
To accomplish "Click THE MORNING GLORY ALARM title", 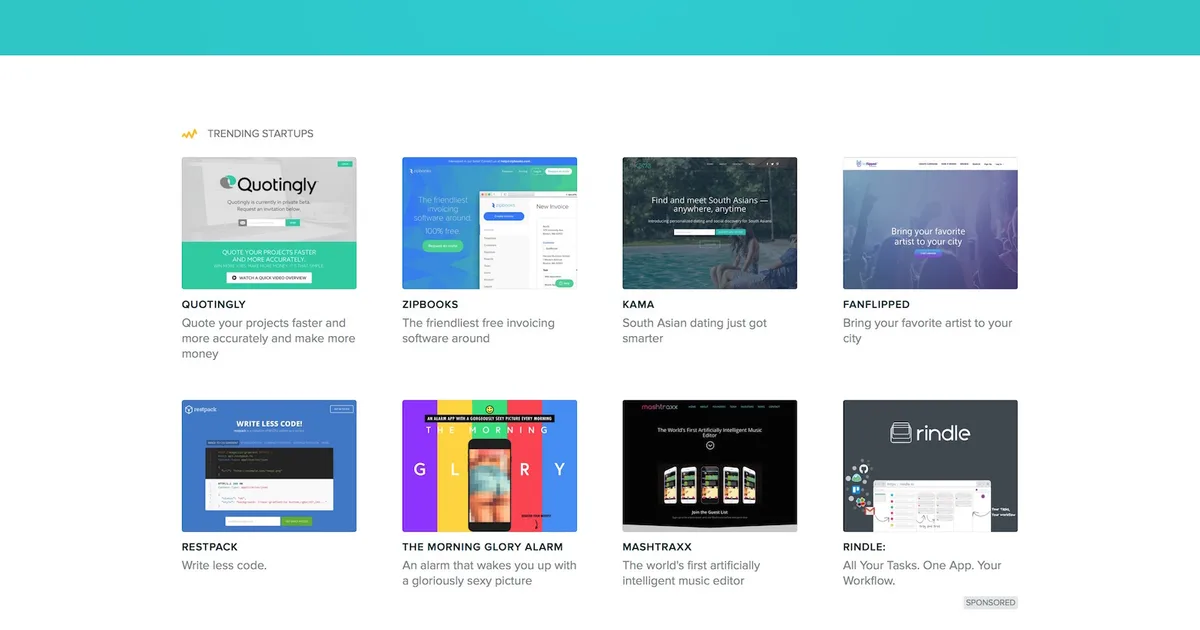I will pyautogui.click(x=483, y=547).
